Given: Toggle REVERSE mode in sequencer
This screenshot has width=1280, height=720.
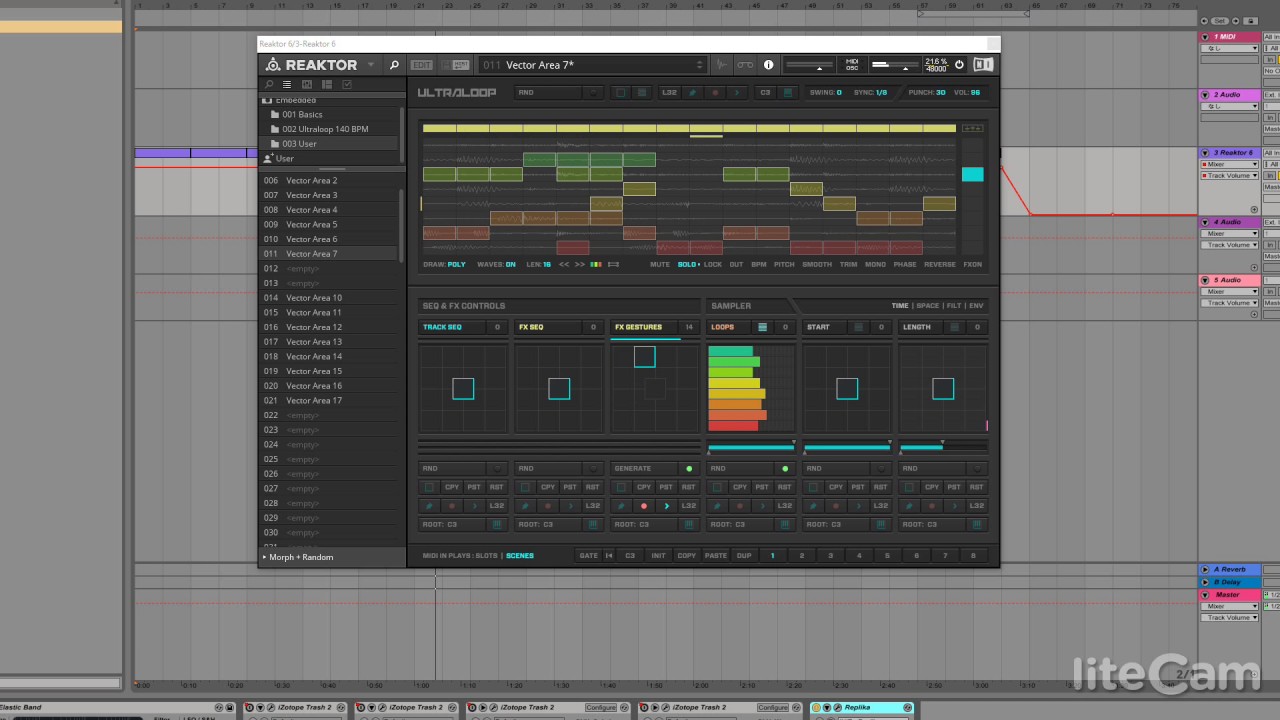Looking at the screenshot, I should click(940, 265).
